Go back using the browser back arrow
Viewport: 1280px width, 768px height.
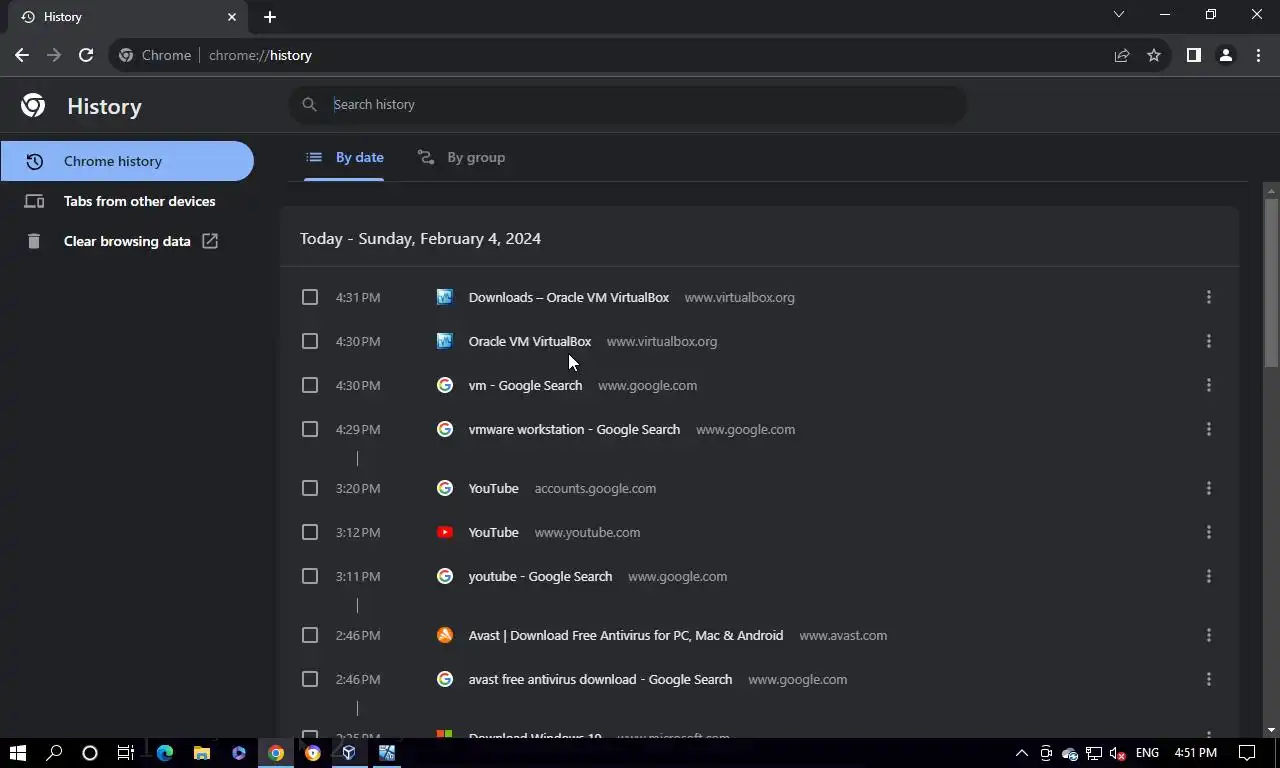tap(22, 56)
